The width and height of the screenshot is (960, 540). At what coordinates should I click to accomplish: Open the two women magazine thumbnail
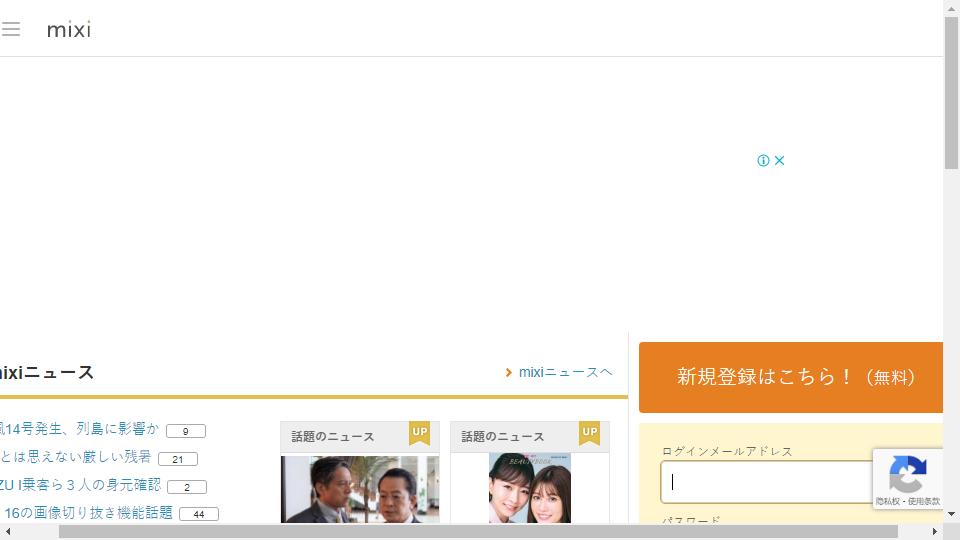point(530,488)
